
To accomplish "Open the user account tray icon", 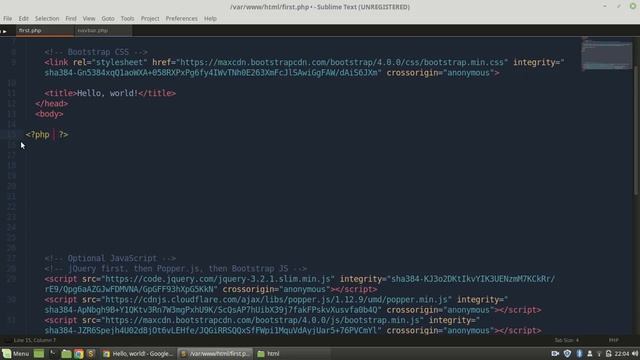I will (589, 353).
